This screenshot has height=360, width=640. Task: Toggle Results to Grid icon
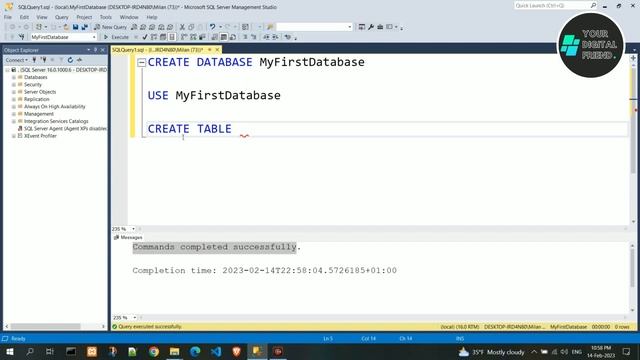[x=224, y=37]
